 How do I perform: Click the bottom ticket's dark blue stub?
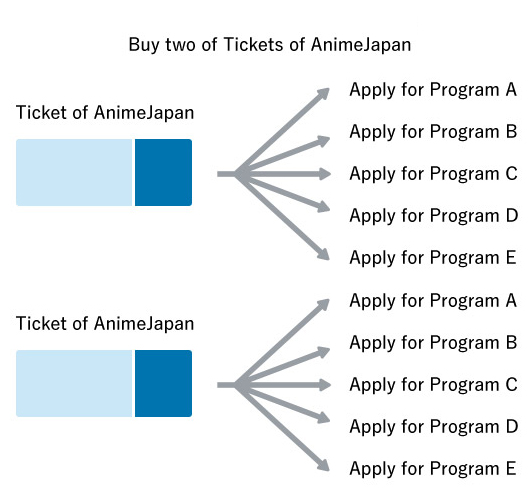tap(164, 383)
